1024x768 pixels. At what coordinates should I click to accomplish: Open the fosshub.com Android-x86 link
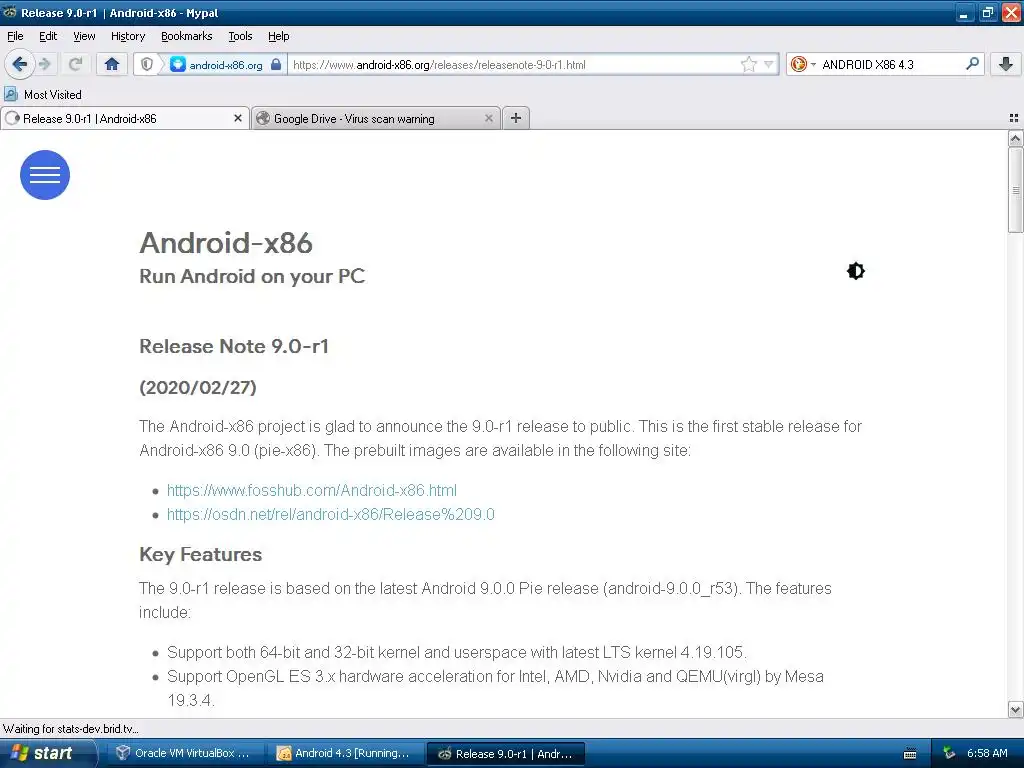point(312,490)
